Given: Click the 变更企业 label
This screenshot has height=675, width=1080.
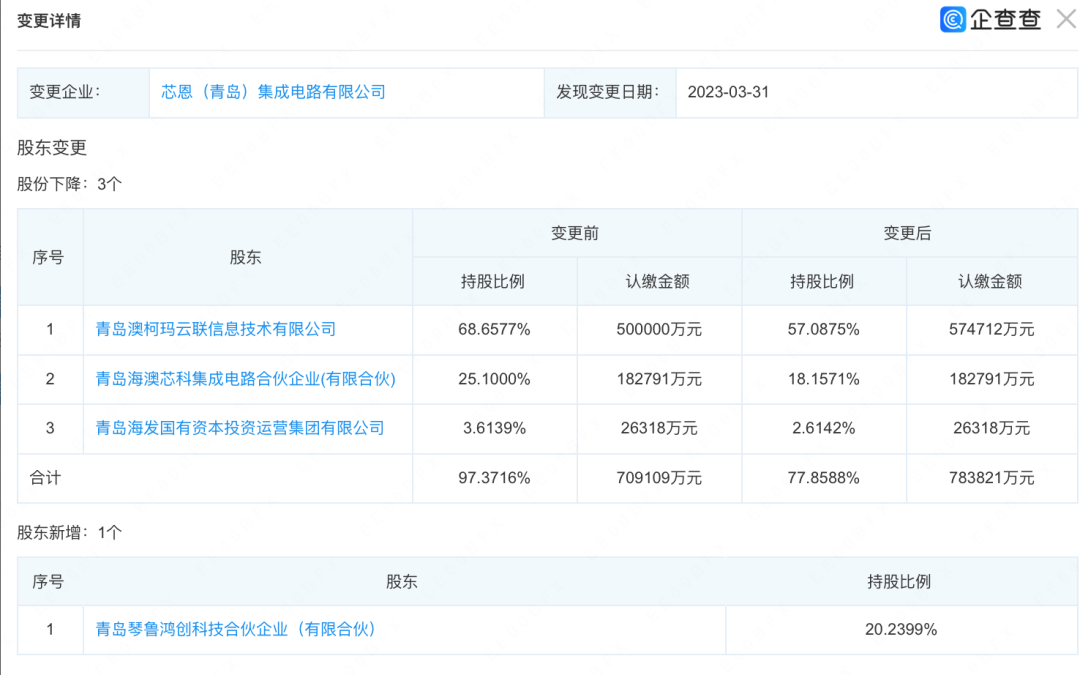Looking at the screenshot, I should pos(65,92).
